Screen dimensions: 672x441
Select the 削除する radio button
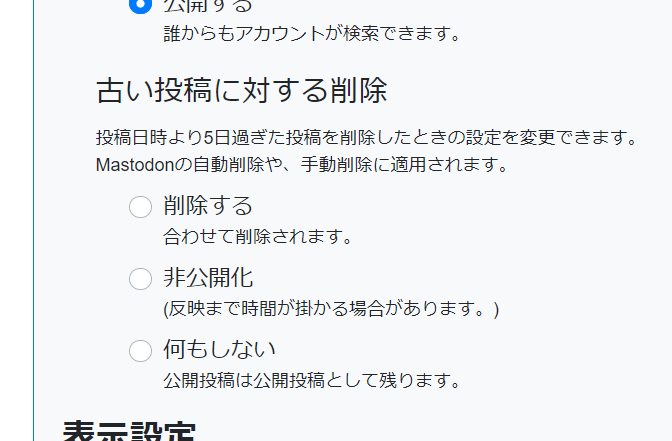[x=141, y=207]
